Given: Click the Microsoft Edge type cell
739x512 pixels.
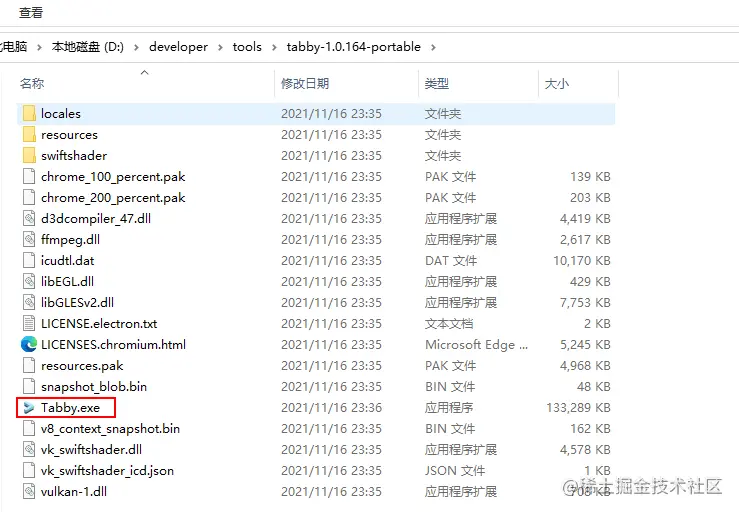Looking at the screenshot, I should pyautogui.click(x=476, y=345).
